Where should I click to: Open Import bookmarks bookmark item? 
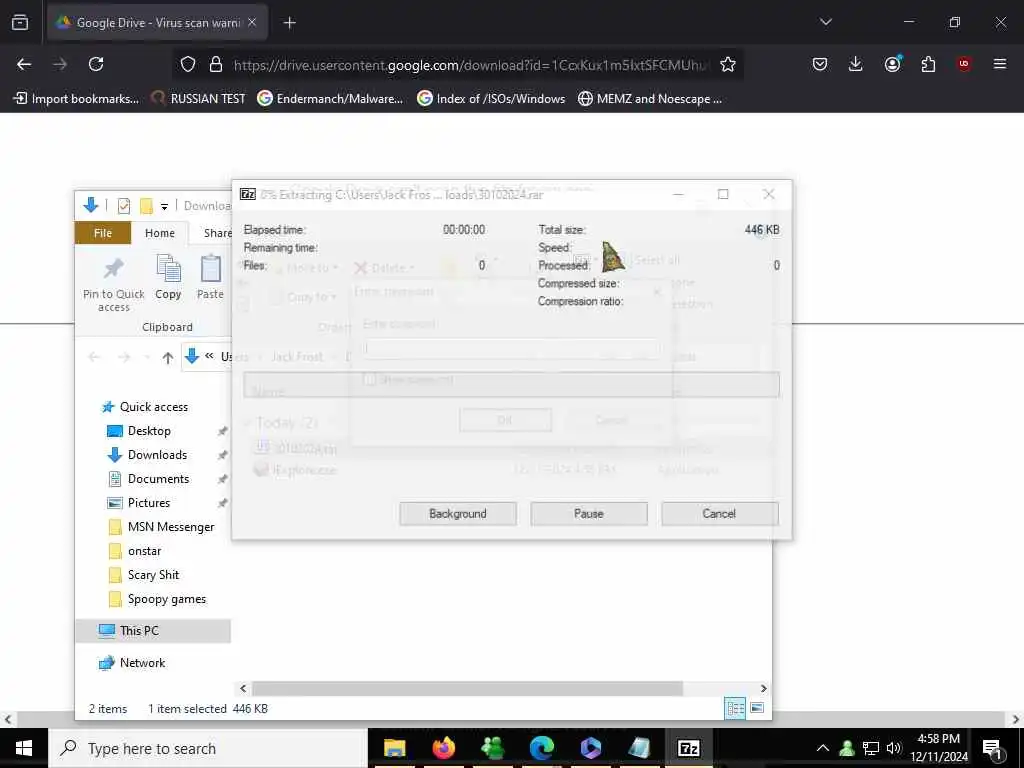coord(76,99)
